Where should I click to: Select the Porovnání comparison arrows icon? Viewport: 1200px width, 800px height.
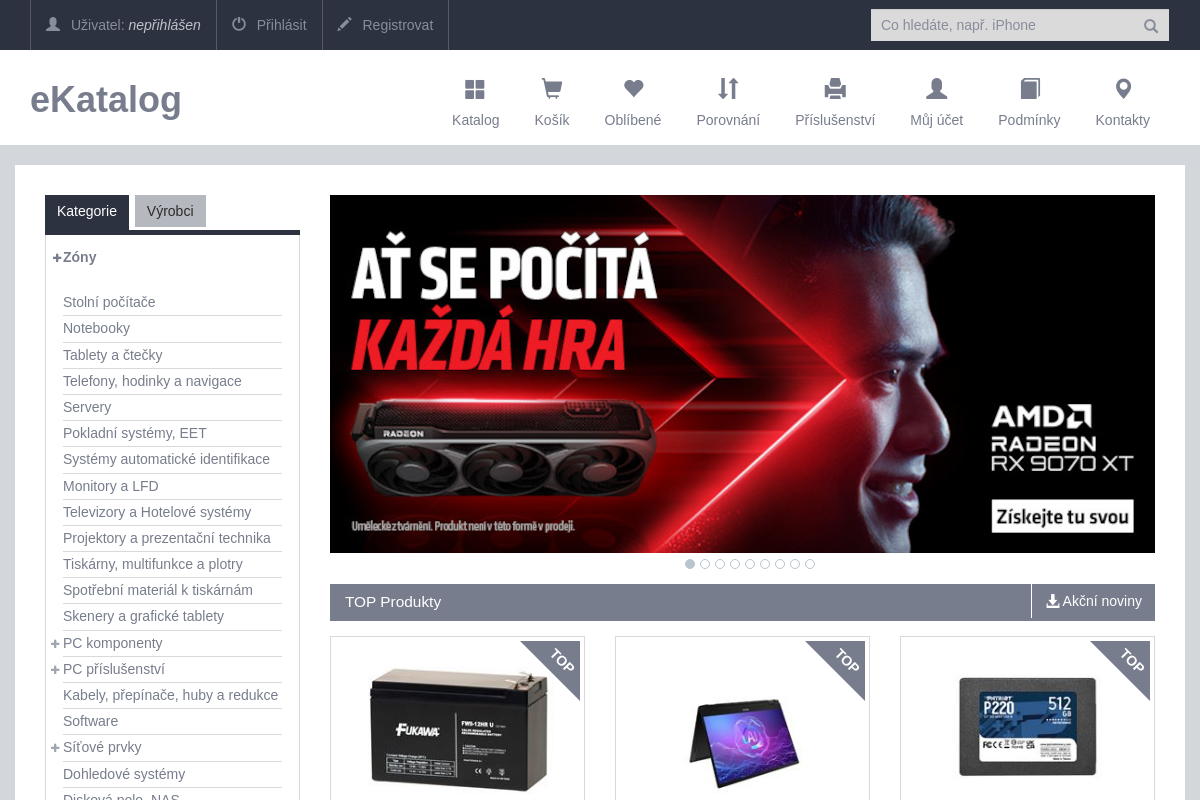728,89
